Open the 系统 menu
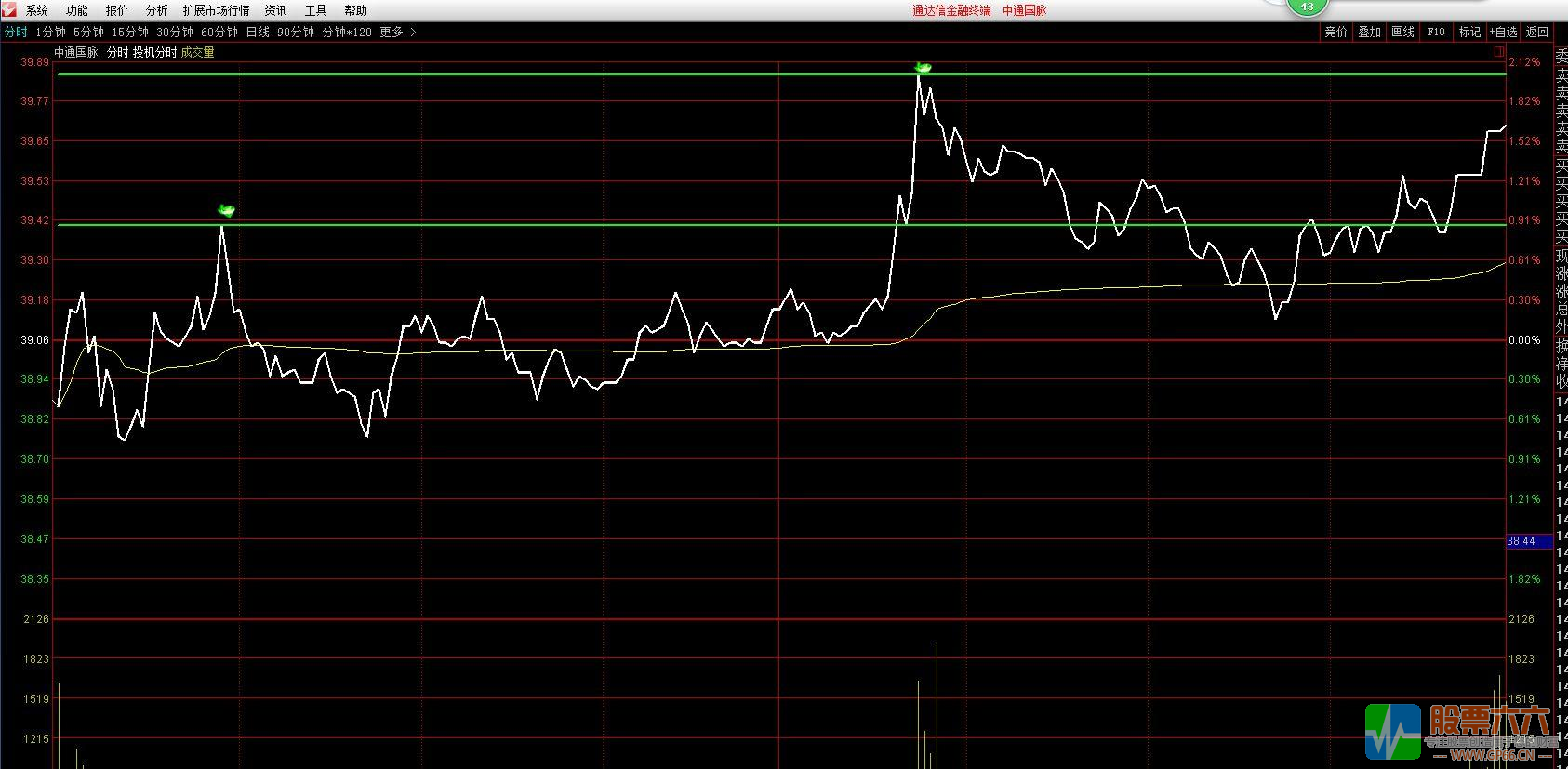1568x769 pixels. pos(37,10)
